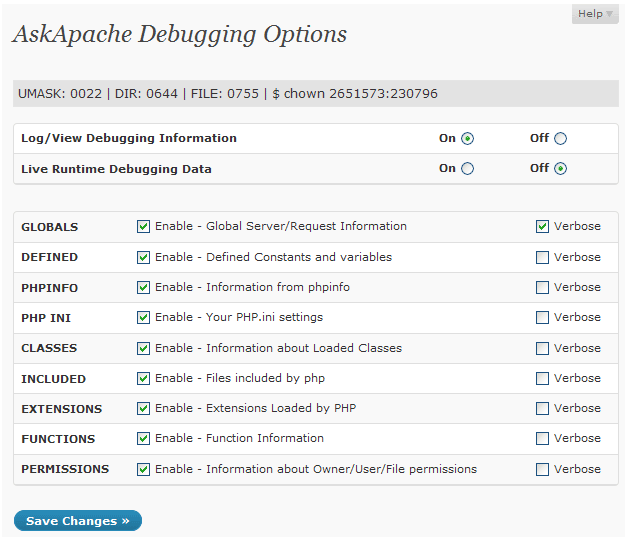The image size is (625, 537).
Task: Click the AskApache Debugging Options heading
Action: point(179,35)
